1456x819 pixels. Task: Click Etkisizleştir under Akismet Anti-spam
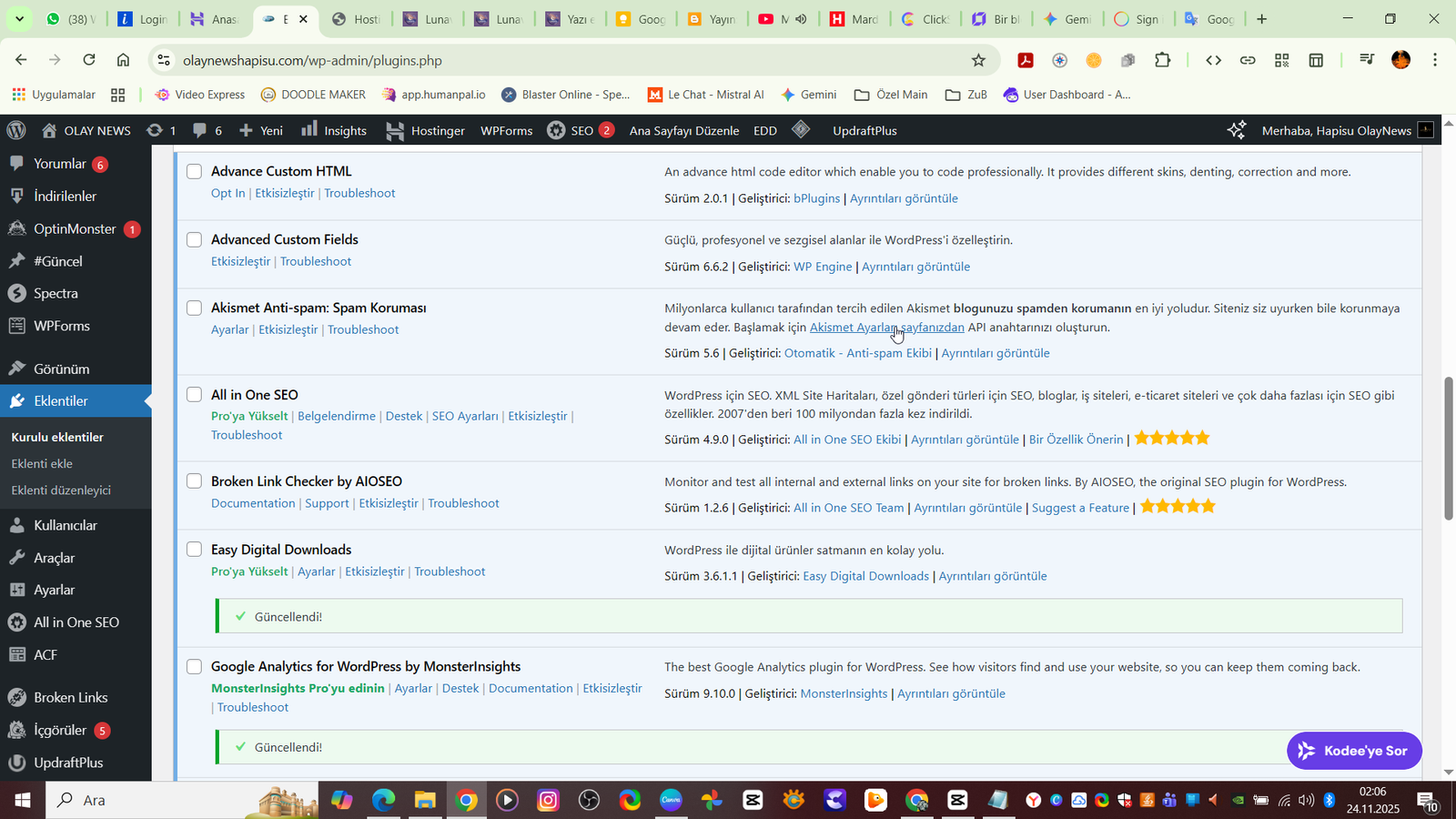point(288,329)
